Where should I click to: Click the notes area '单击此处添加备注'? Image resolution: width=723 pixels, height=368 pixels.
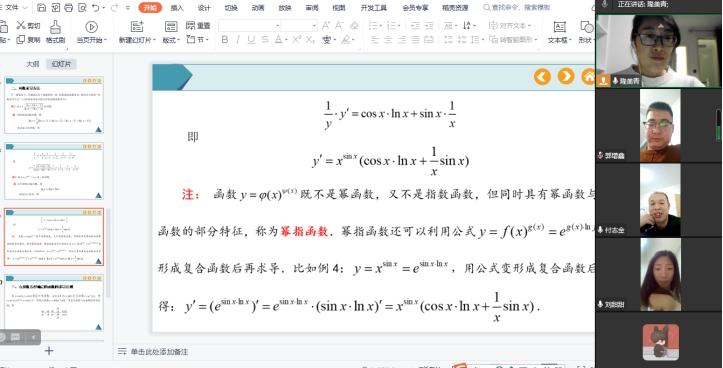point(159,352)
